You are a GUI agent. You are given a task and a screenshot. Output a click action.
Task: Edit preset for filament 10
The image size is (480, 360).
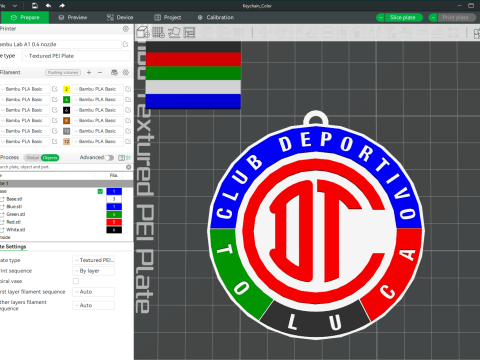tap(128, 131)
